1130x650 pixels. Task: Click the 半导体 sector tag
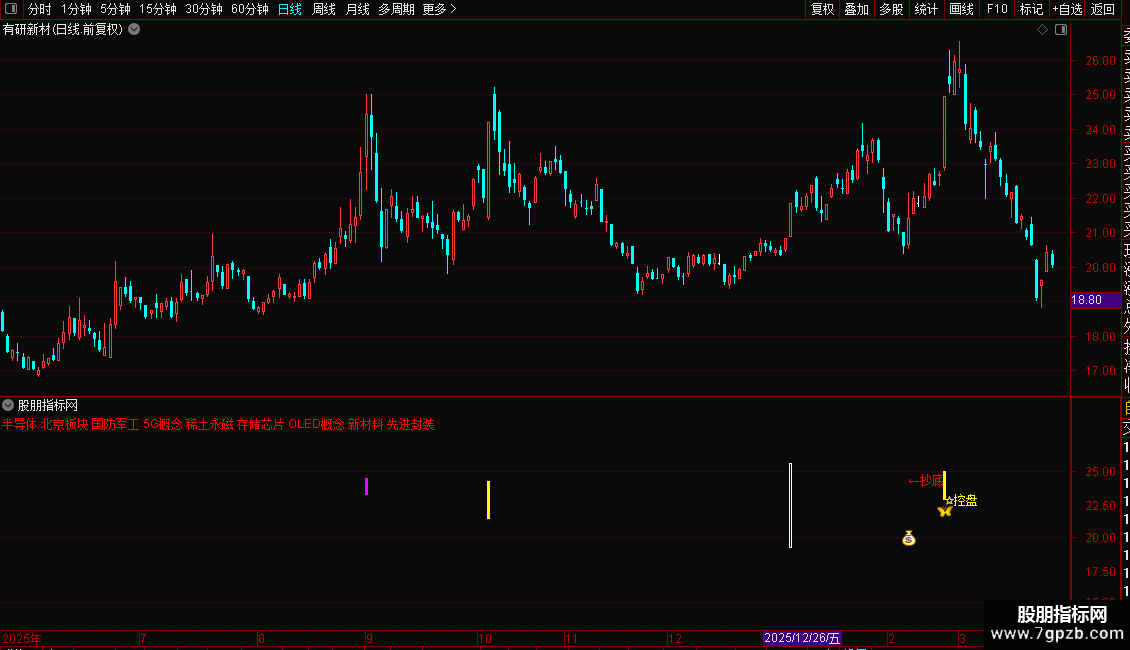19,424
